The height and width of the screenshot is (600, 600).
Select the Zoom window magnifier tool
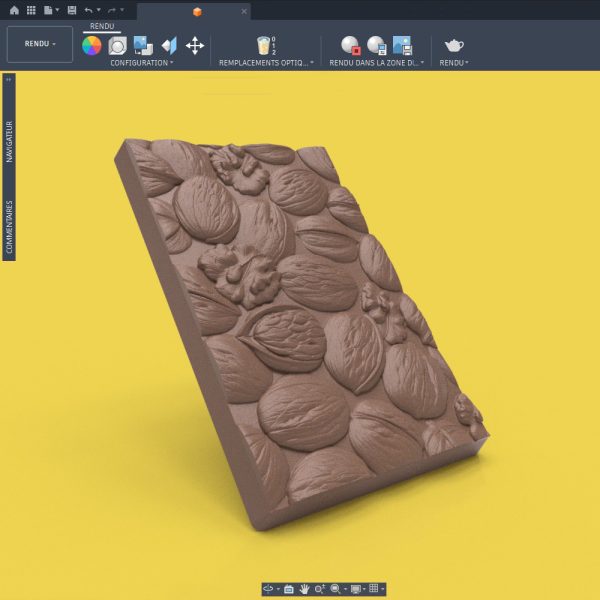coord(335,589)
